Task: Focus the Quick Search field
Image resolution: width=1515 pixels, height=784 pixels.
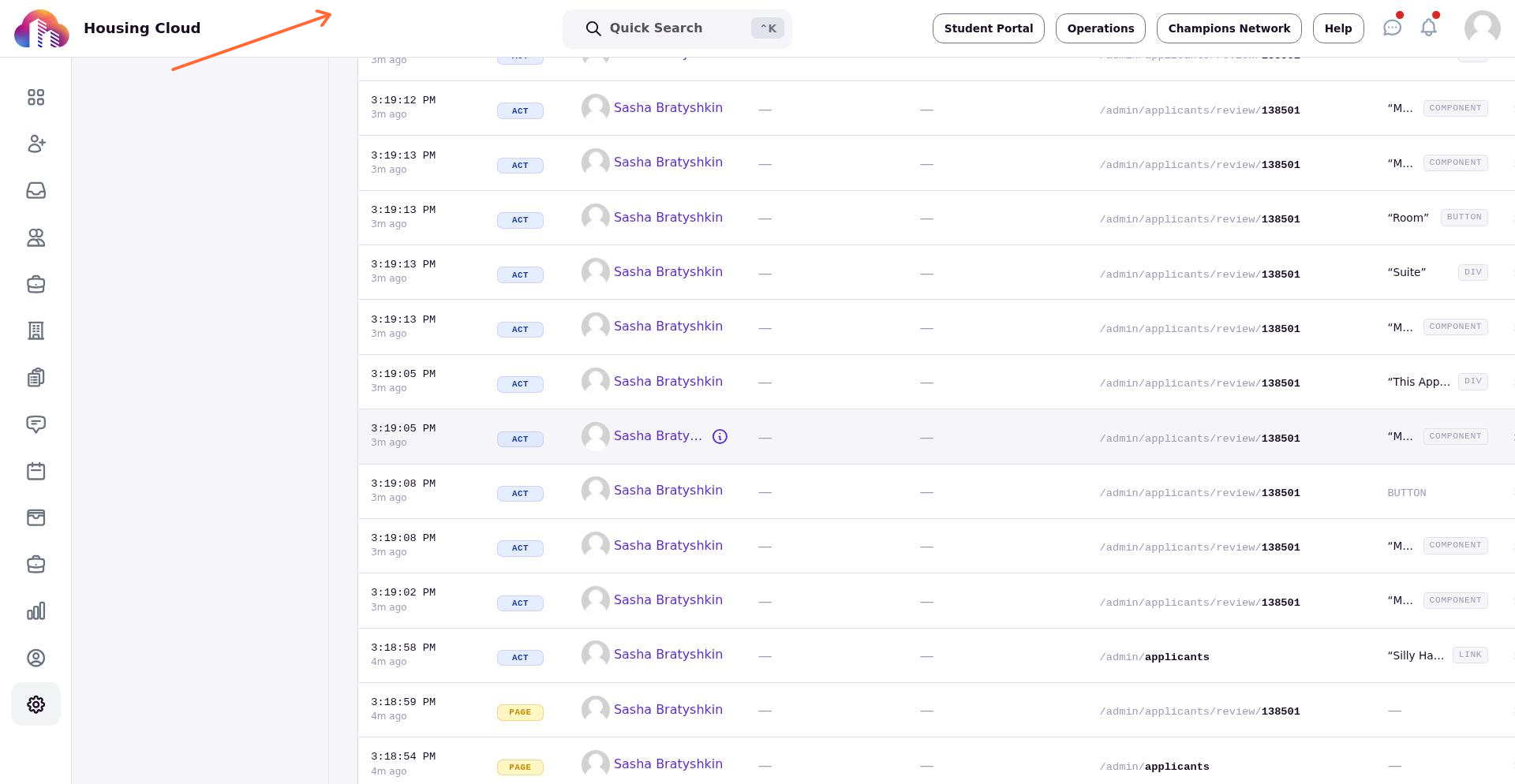Action: [x=677, y=28]
